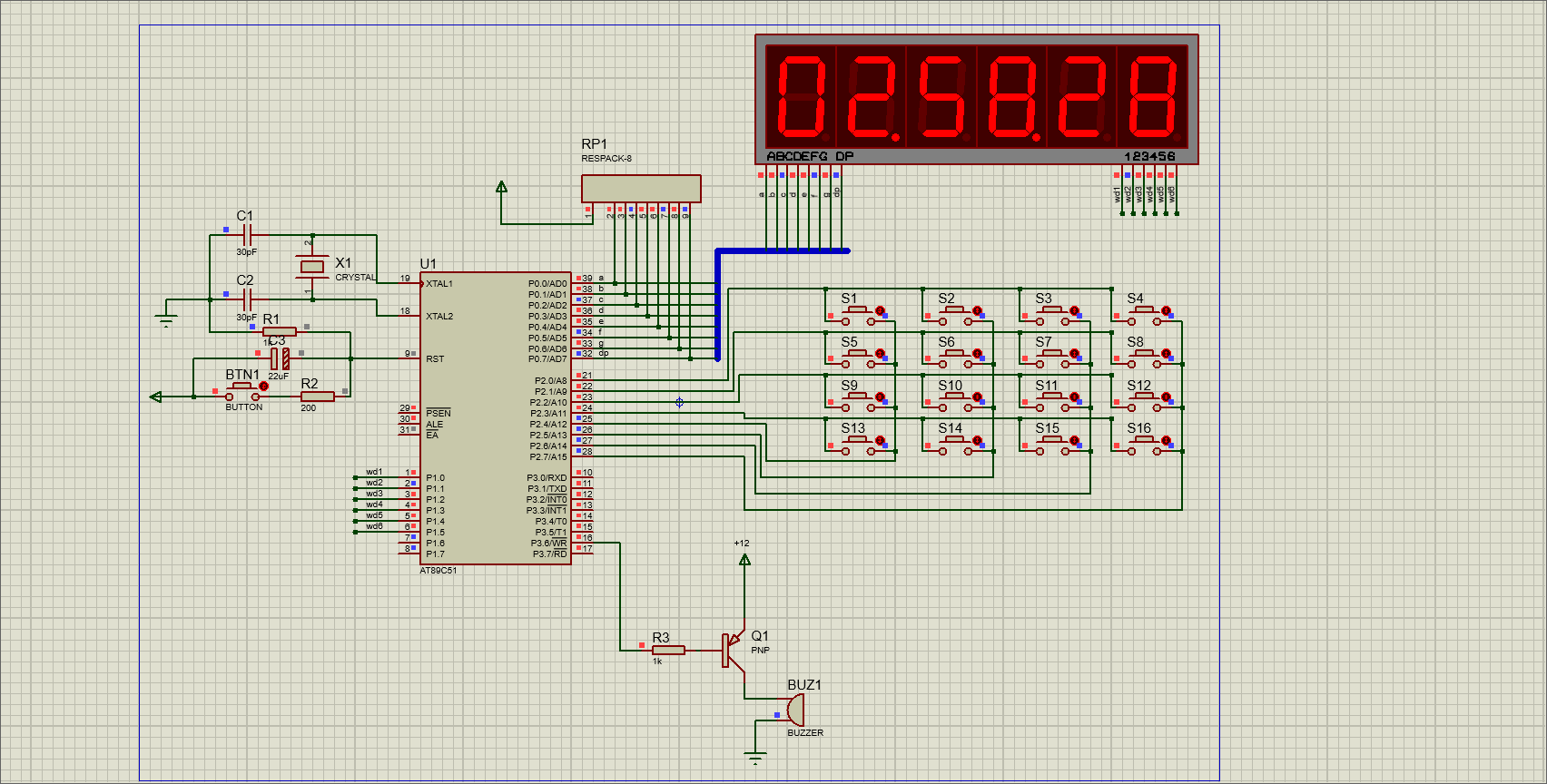1547x784 pixels.
Task: Select the Q1 PNP transistor symbol
Action: [x=734, y=651]
